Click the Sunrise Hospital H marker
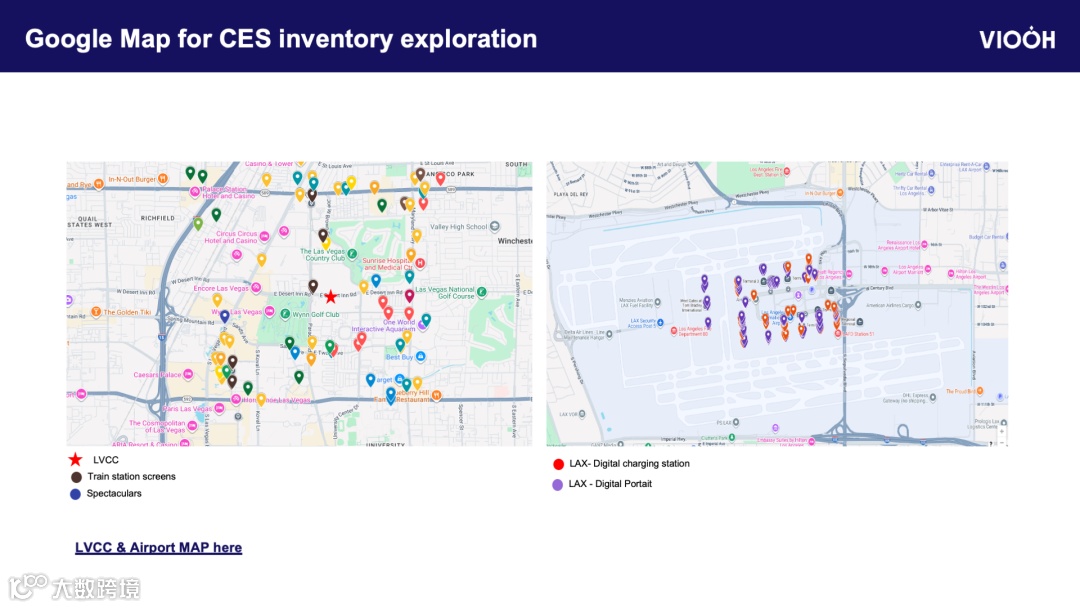This screenshot has height=608, width=1080. coord(420,263)
